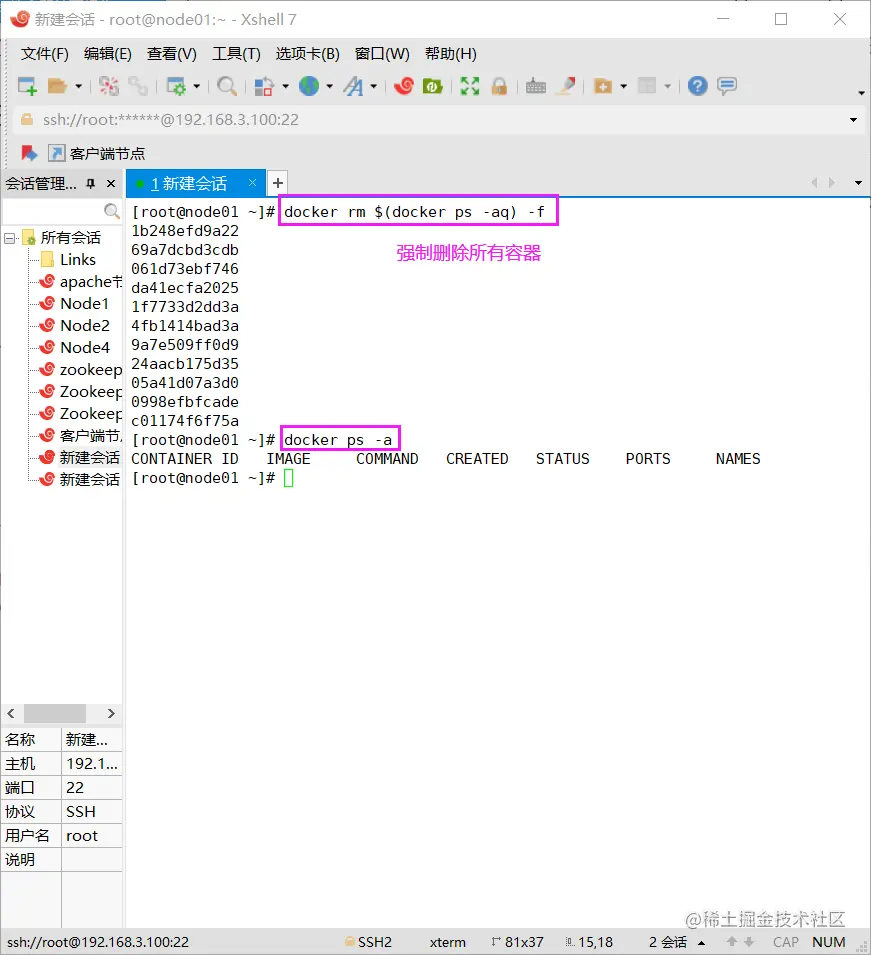Expand the folder-plus dropdown arrow

(x=623, y=86)
